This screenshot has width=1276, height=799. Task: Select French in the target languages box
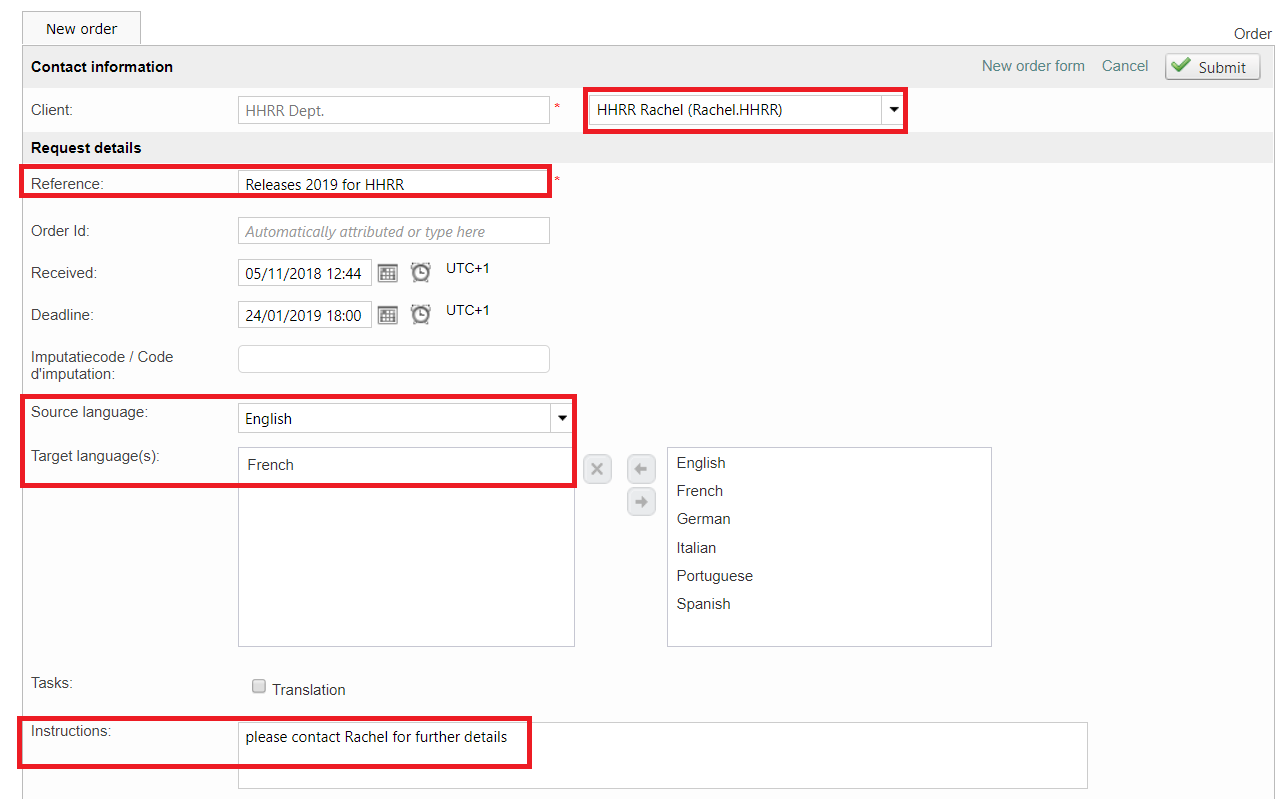pos(271,465)
